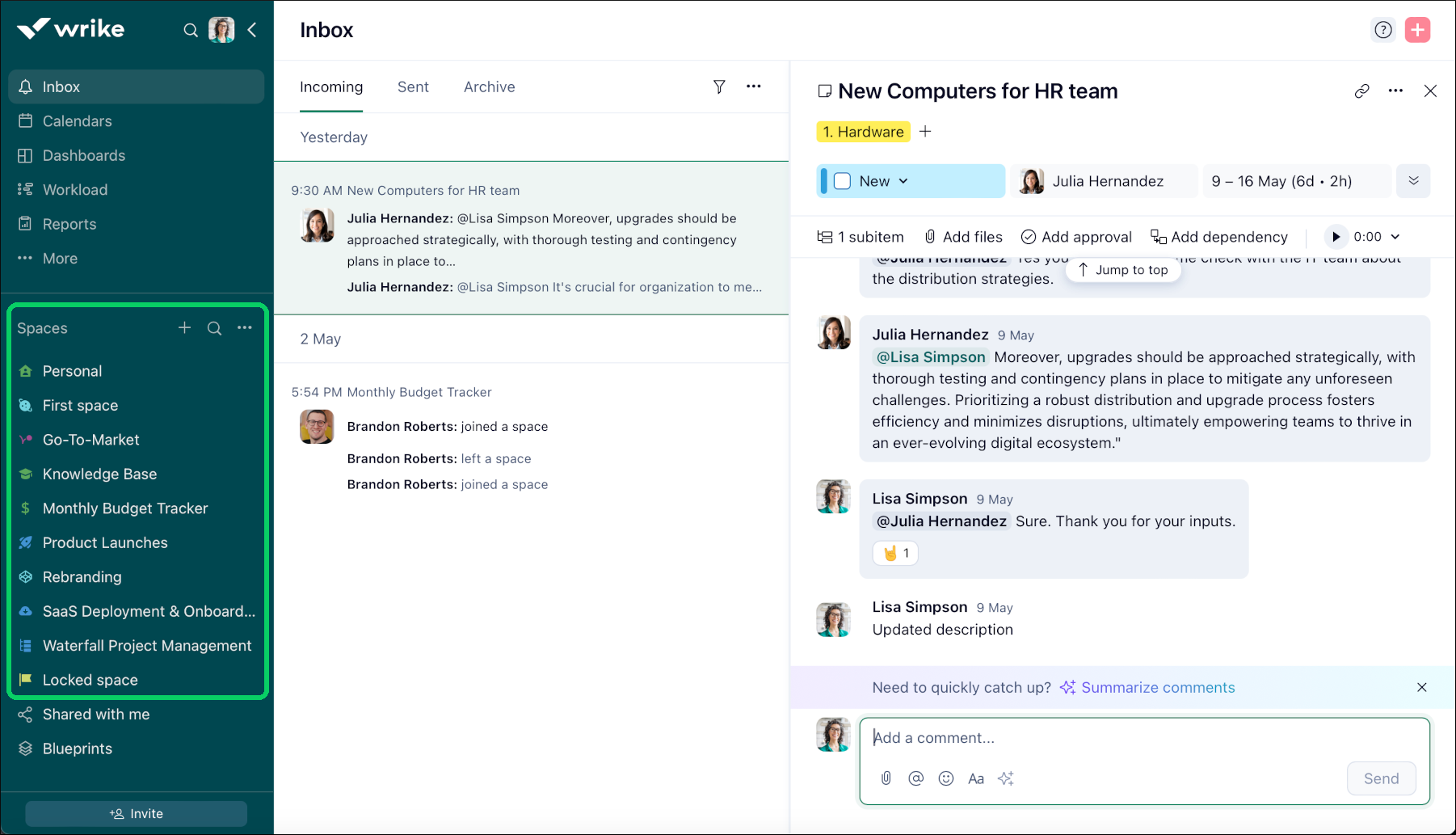Copy task link using the chain icon
1456x835 pixels.
[x=1361, y=91]
